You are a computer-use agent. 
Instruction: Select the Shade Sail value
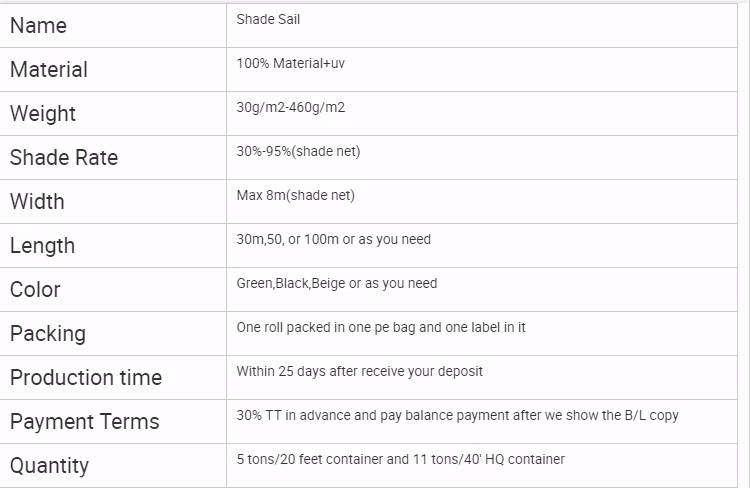(x=270, y=19)
